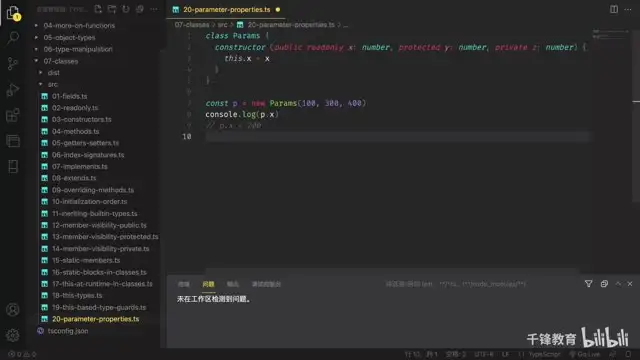
Task: Select the 问题 problems tab
Action: tap(208, 284)
